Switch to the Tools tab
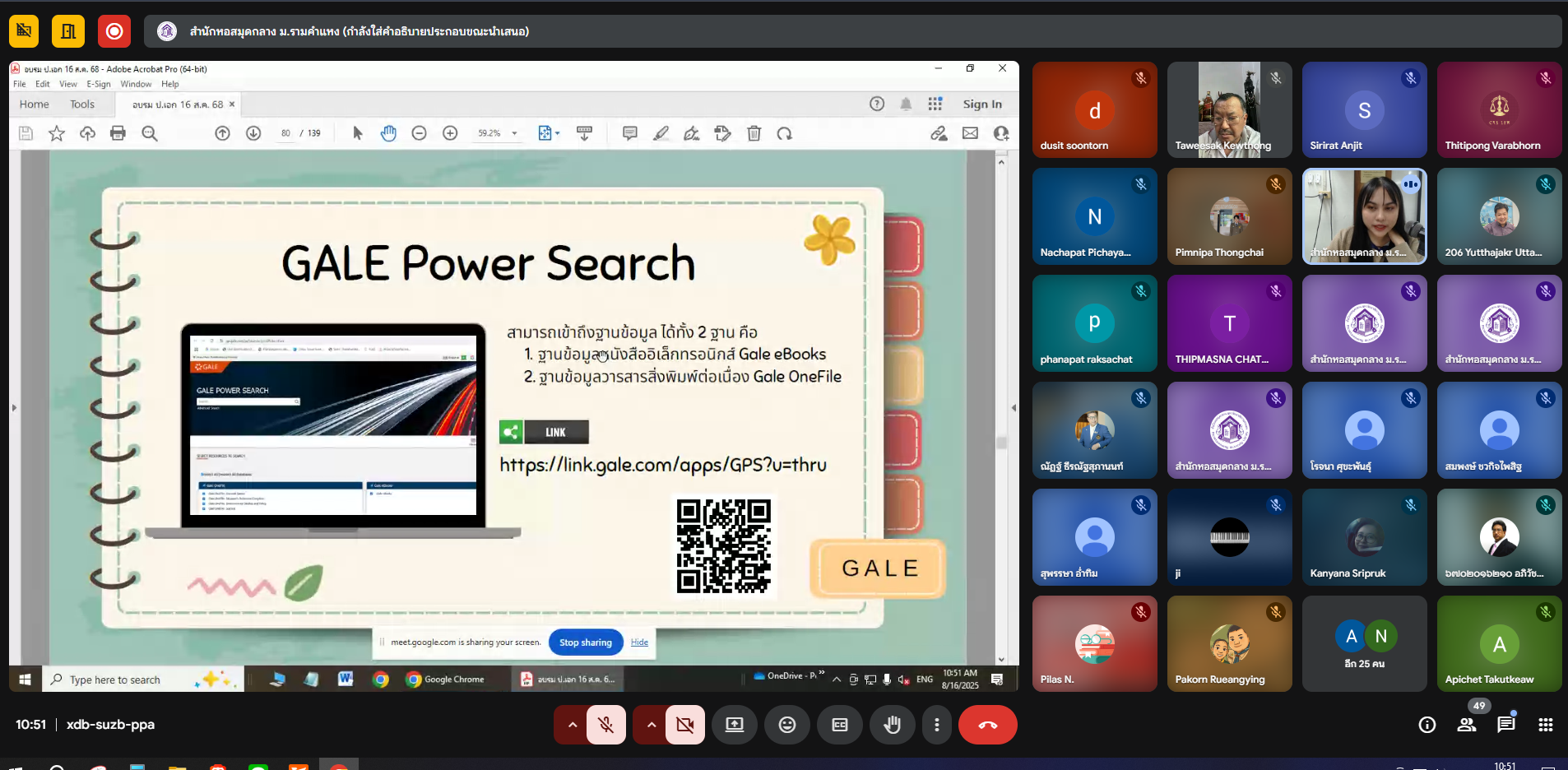Screen dimensions: 1568x770 82,104
